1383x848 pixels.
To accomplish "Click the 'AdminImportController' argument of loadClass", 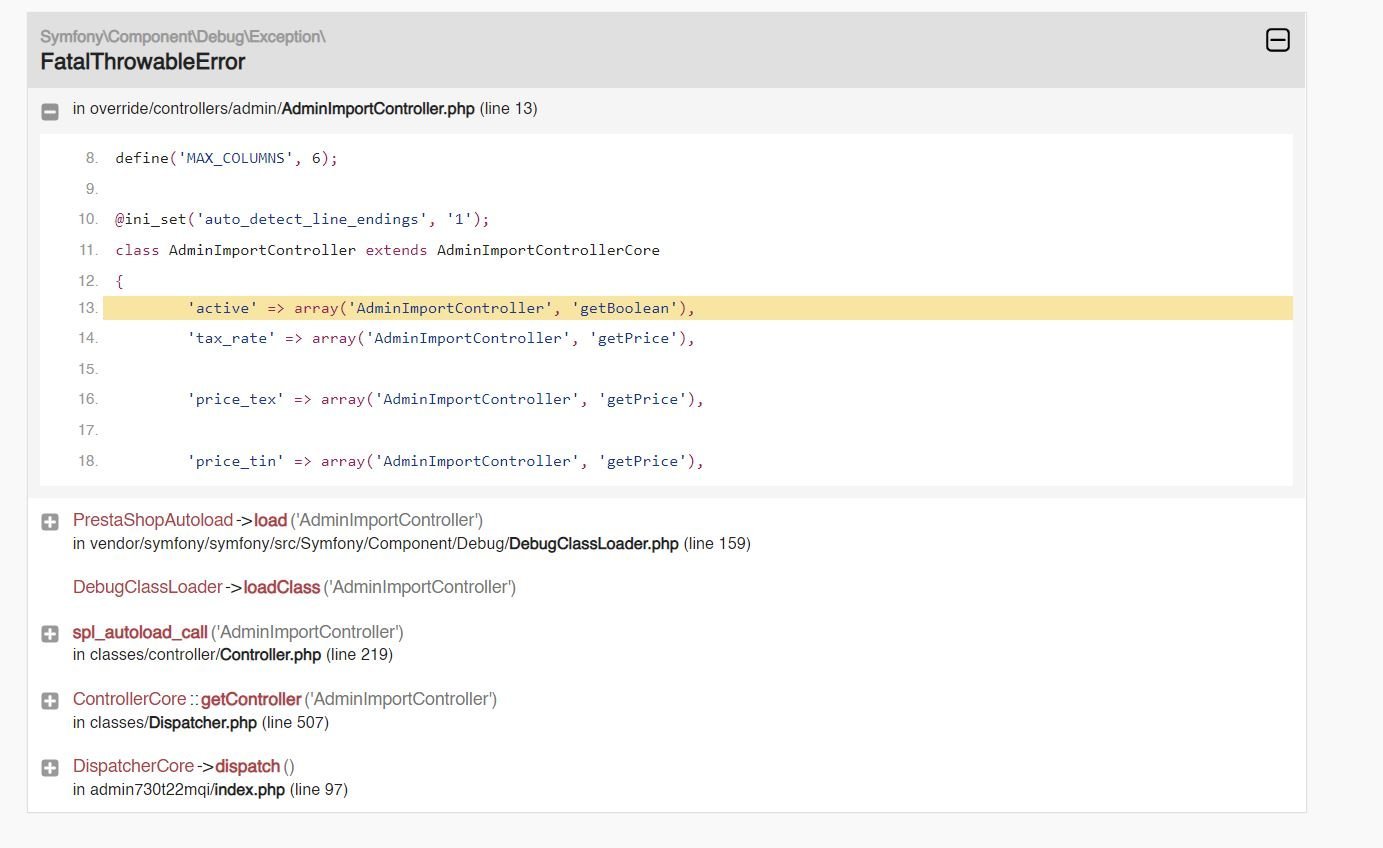I will [x=420, y=587].
